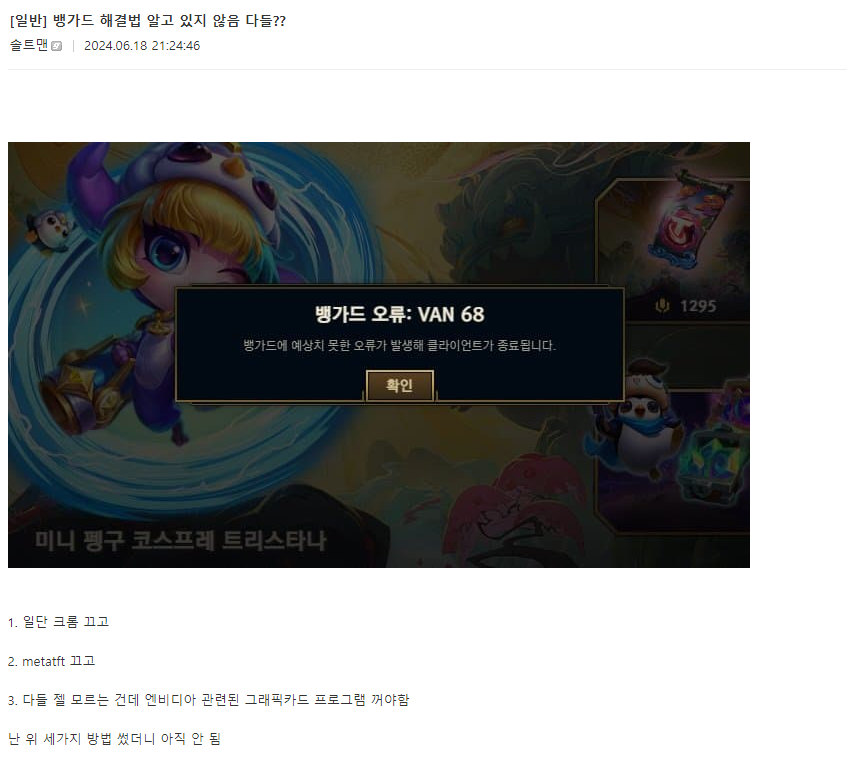Viewport: 847px width, 776px height.
Task: Click the 확인 button in the Vanguard error dialog
Action: point(400,385)
